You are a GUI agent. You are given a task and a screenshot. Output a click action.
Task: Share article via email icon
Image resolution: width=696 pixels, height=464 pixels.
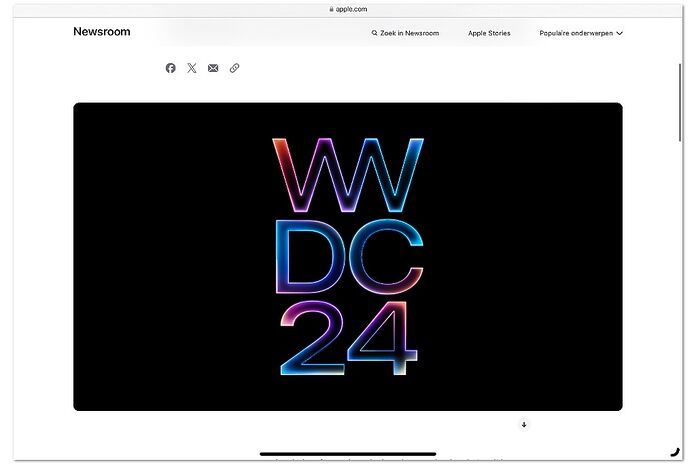click(x=213, y=68)
